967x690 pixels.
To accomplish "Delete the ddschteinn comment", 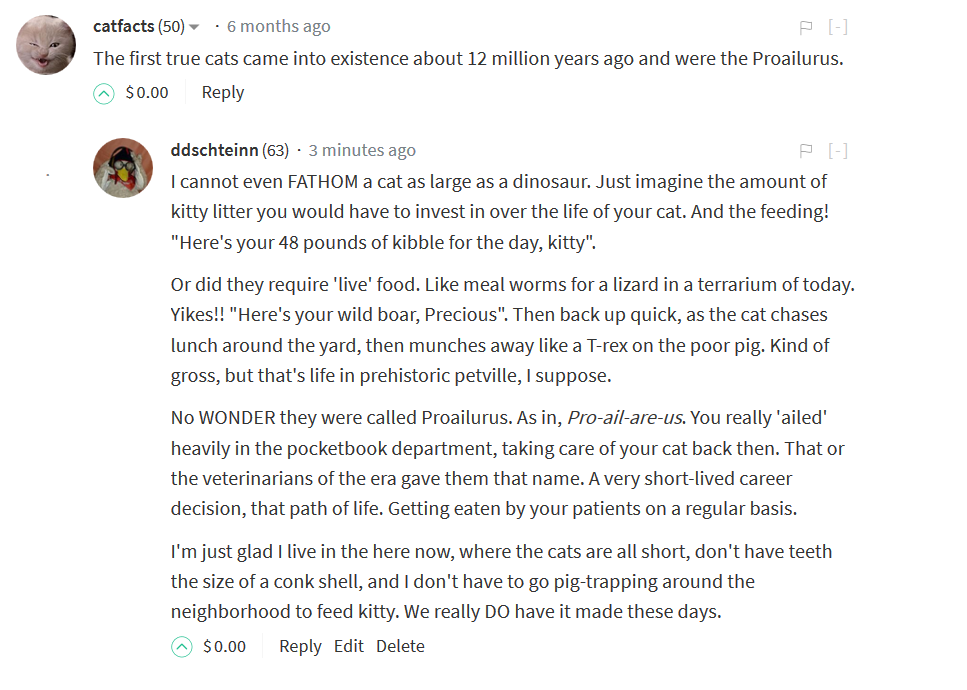I will (400, 646).
